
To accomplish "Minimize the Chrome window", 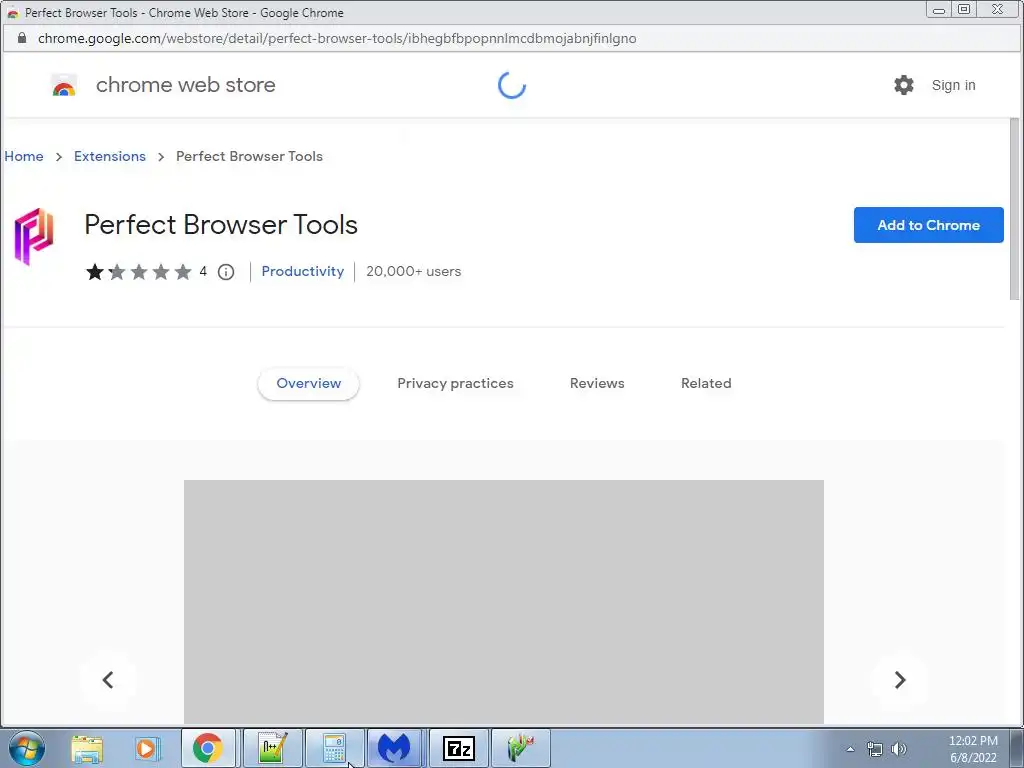I will [x=938, y=9].
